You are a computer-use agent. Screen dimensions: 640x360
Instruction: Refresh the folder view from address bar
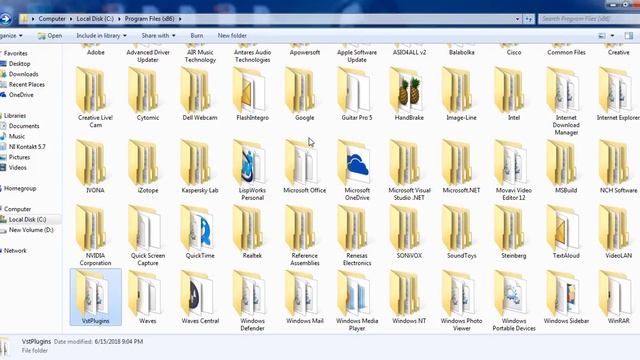pos(528,19)
